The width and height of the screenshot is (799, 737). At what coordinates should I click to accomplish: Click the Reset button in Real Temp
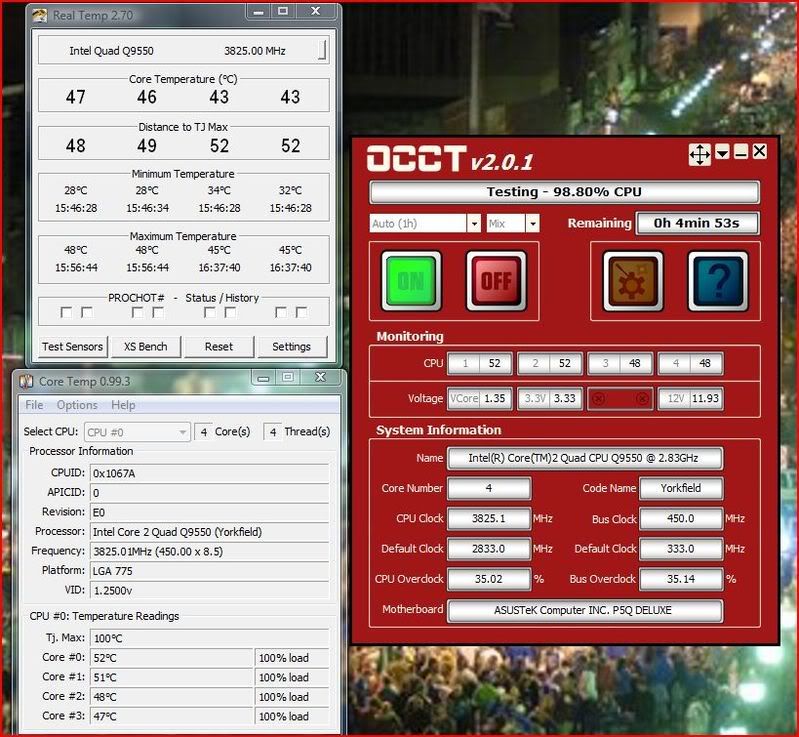[219, 347]
